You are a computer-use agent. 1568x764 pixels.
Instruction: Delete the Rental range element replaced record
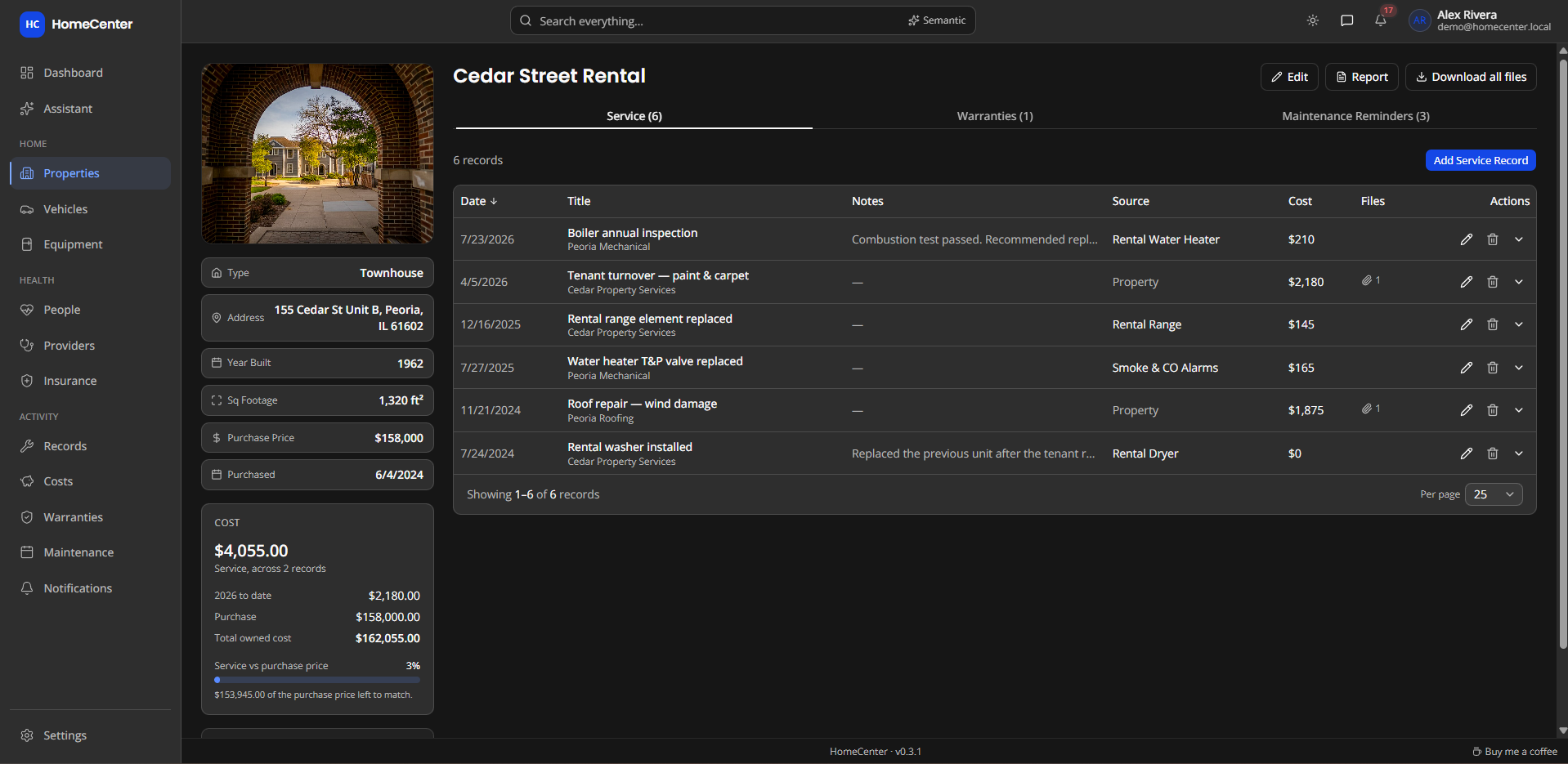[x=1493, y=324]
